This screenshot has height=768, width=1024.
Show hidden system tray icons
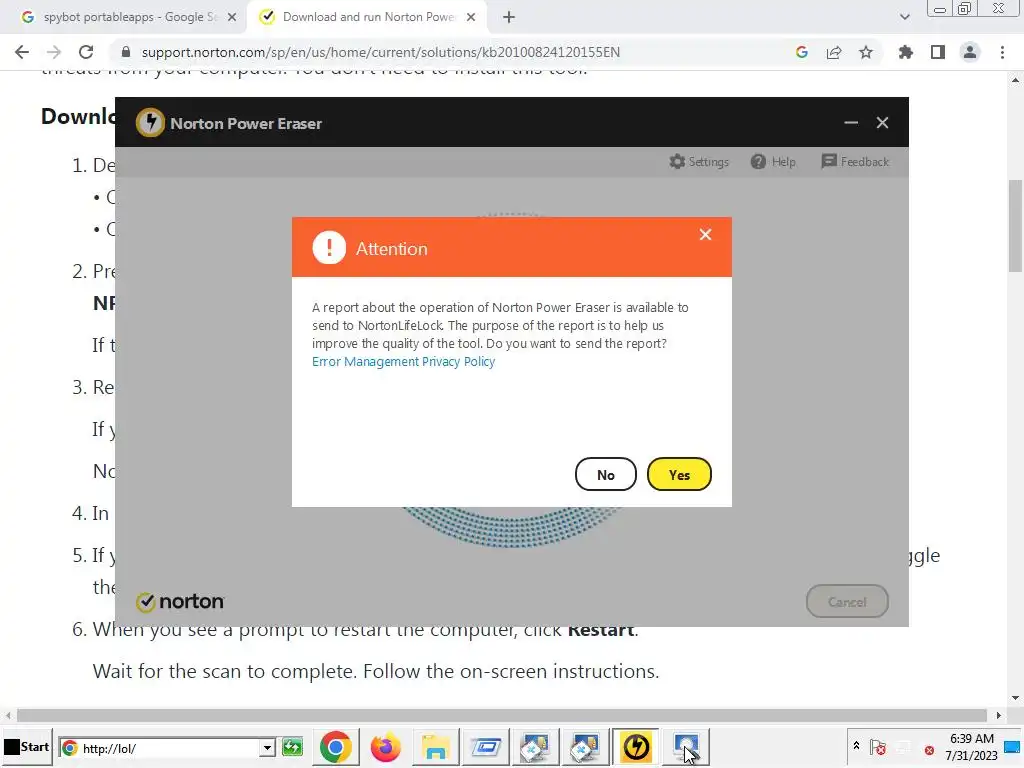856,746
